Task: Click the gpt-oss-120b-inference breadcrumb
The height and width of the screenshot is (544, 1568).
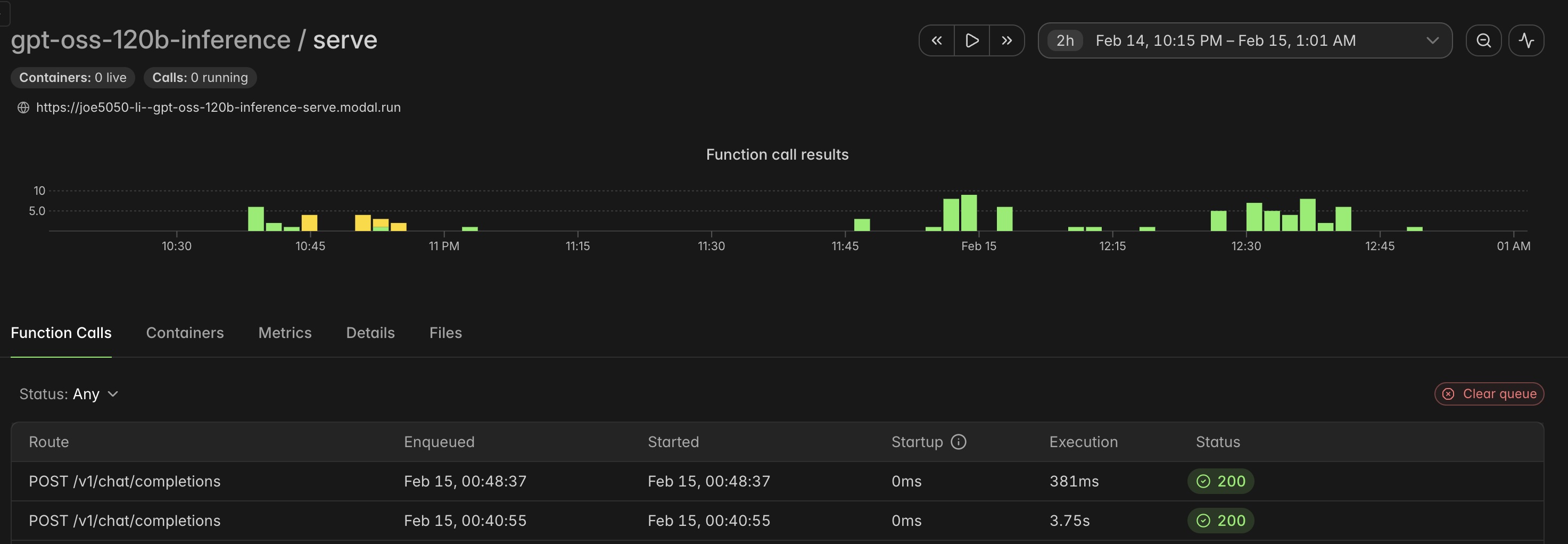Action: pyautogui.click(x=150, y=40)
